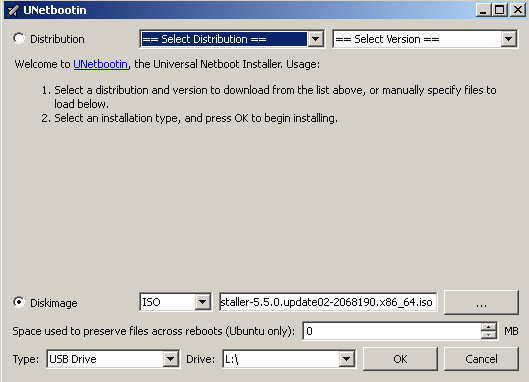Close the UNetbootin window
The image size is (529, 382).
(518, 10)
